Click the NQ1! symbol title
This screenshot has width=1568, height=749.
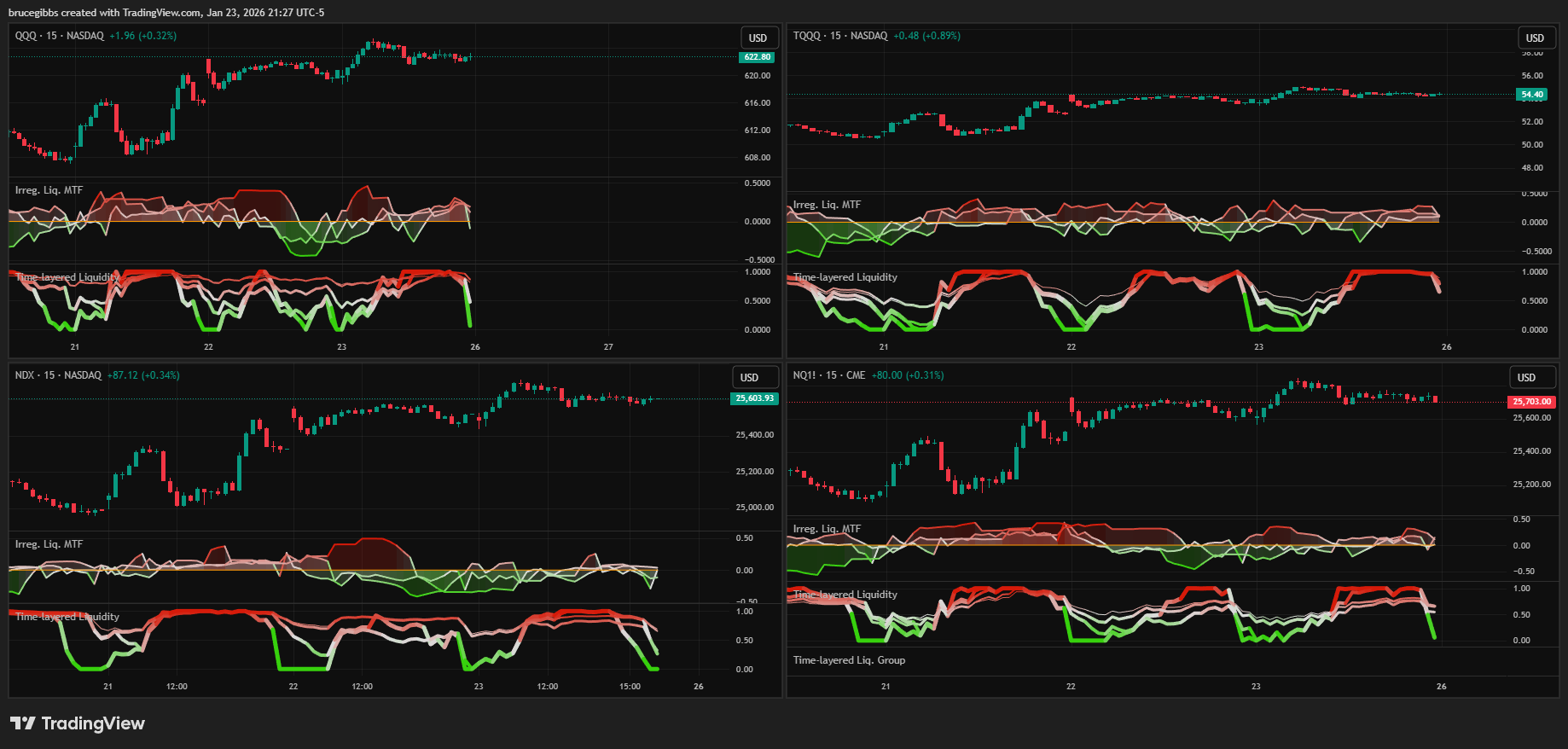(804, 375)
